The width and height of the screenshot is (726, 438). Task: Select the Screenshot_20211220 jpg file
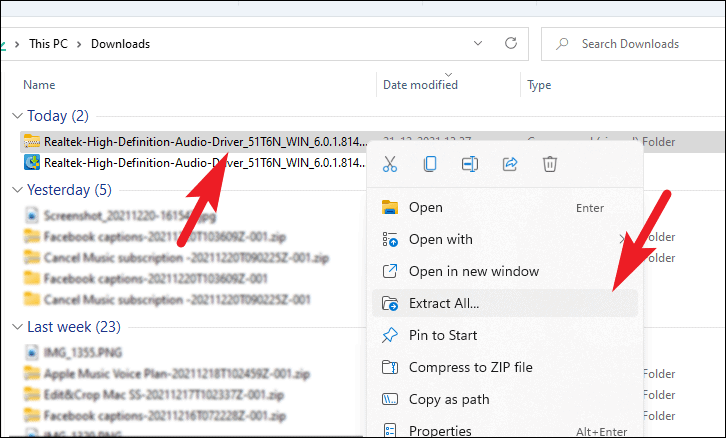click(x=130, y=216)
